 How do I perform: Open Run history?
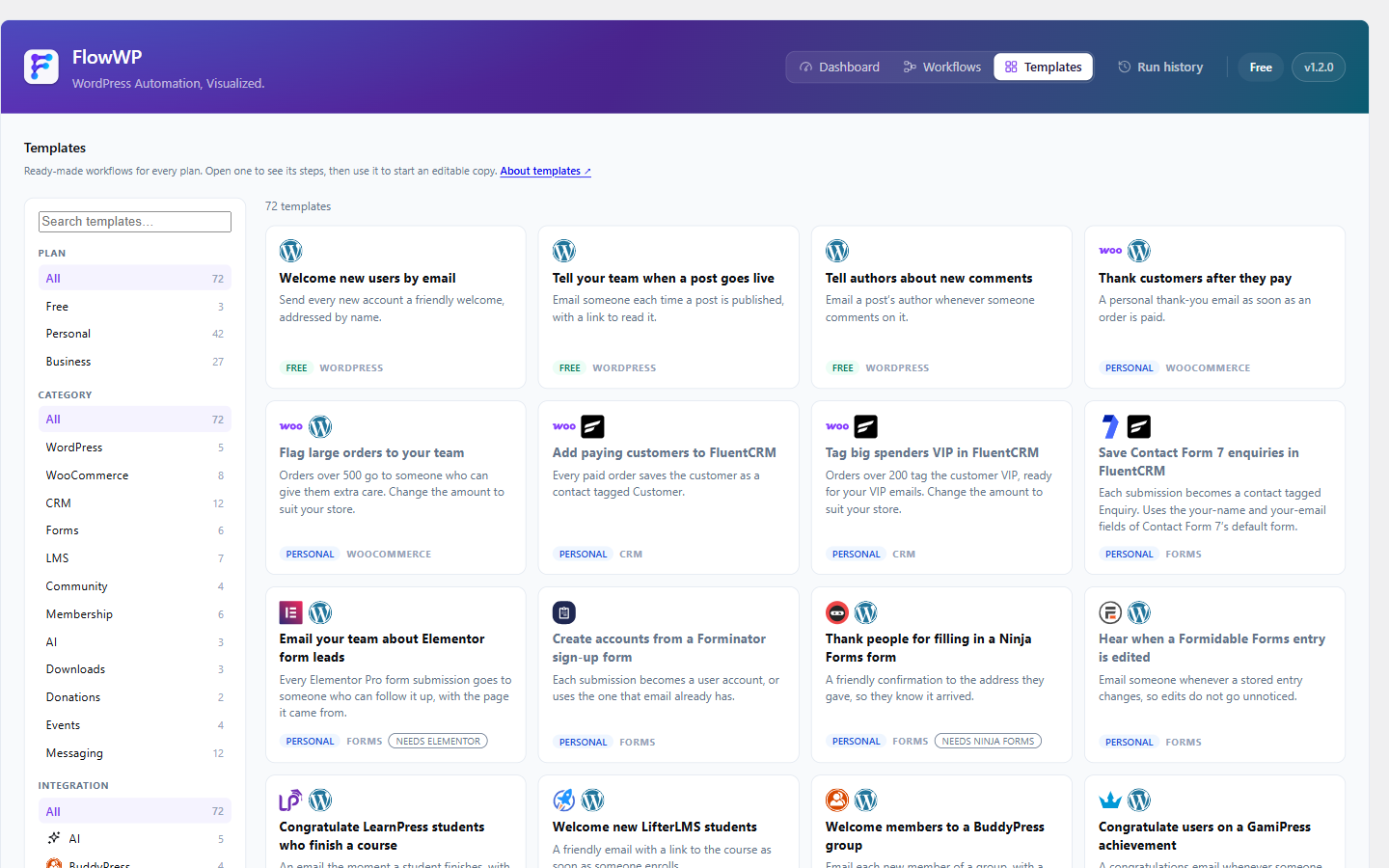[1160, 67]
